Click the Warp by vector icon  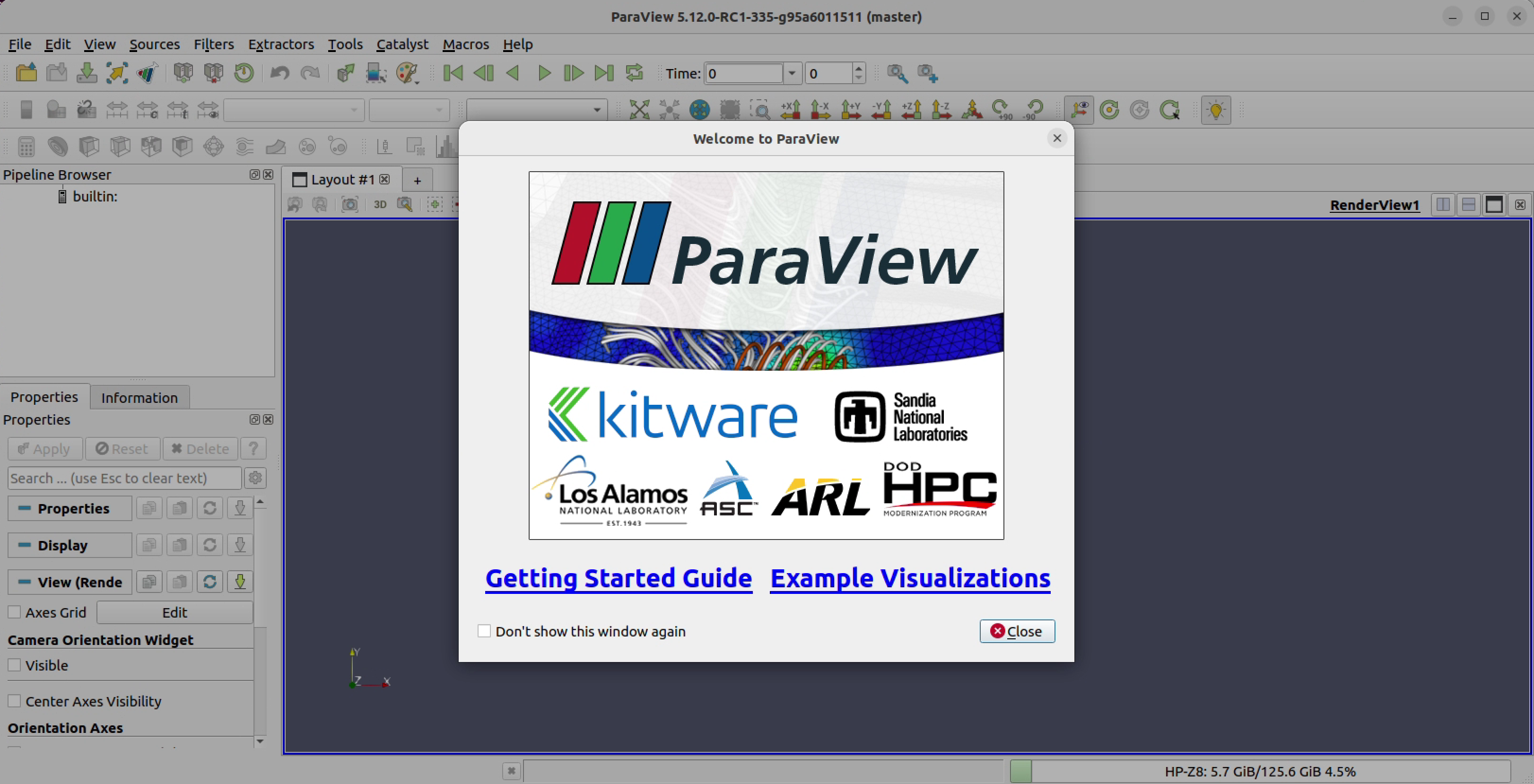(275, 147)
